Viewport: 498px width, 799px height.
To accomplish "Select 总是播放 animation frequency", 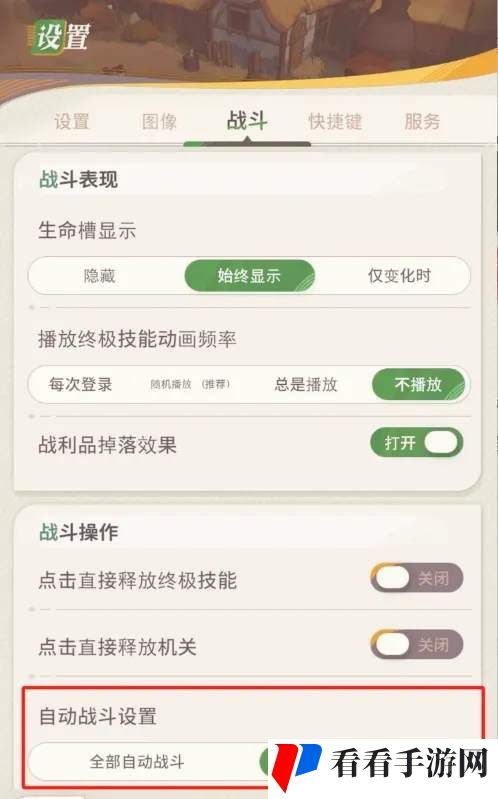I will point(306,384).
